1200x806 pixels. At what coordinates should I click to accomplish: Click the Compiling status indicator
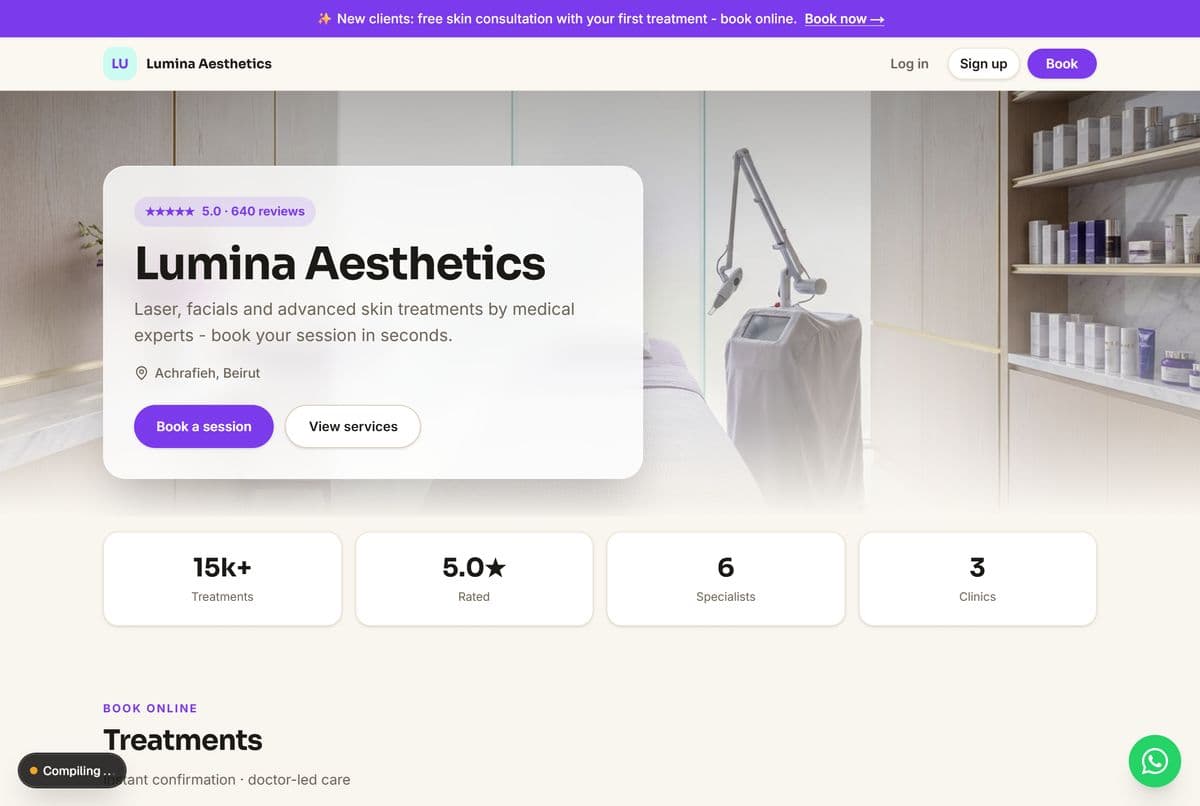pos(72,771)
